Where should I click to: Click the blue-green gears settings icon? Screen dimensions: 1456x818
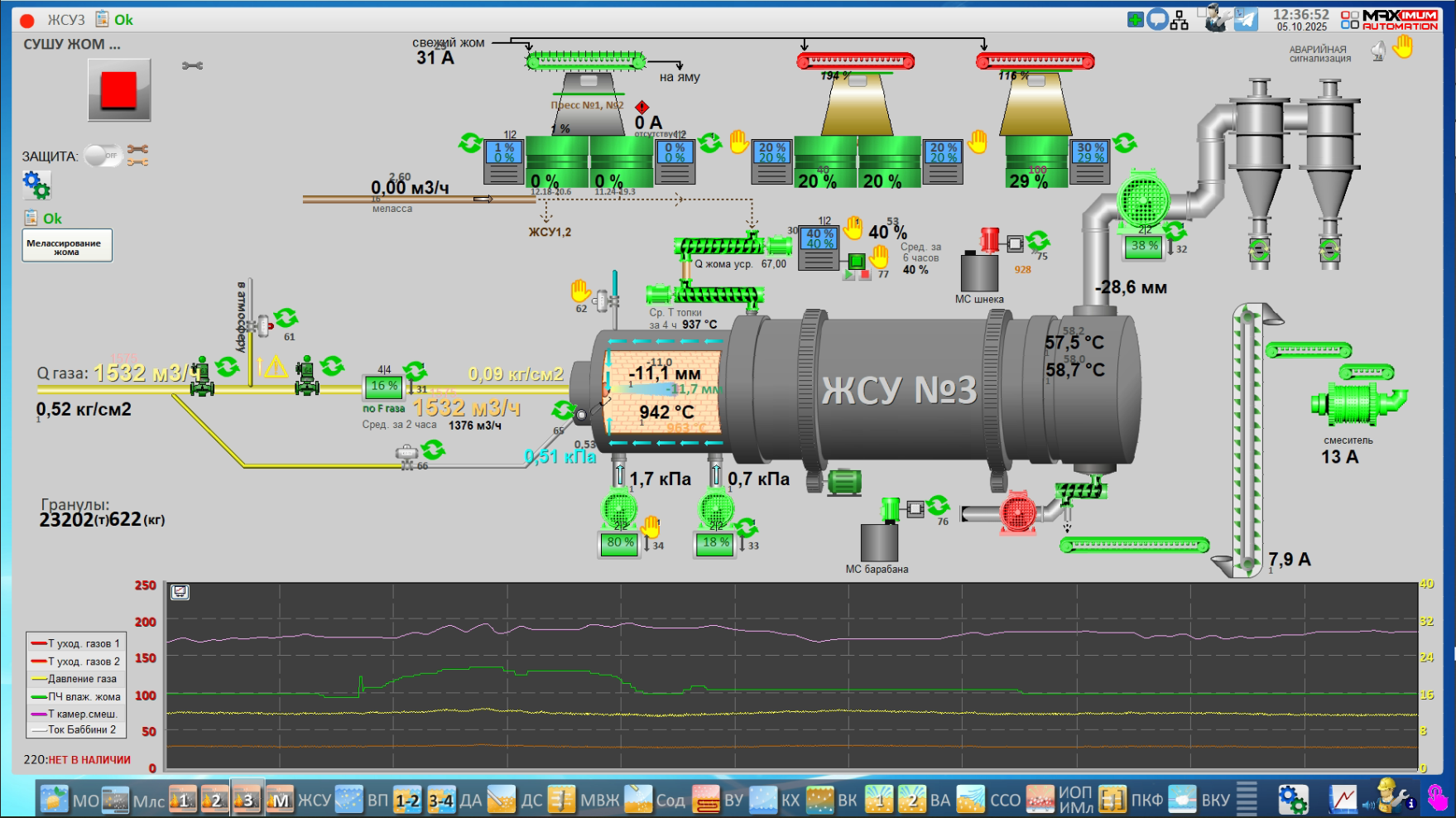pyautogui.click(x=36, y=185)
